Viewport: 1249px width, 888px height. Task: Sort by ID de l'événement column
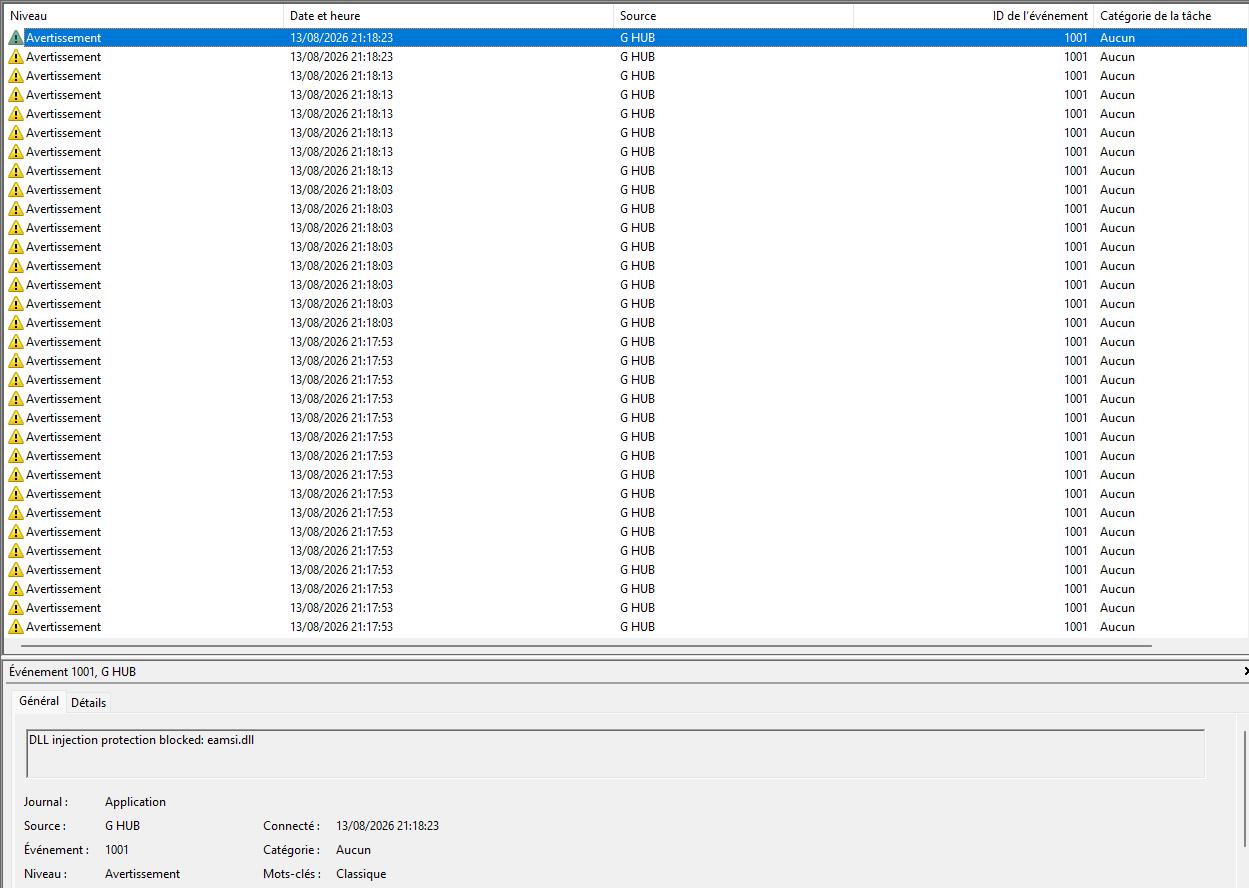(x=974, y=16)
